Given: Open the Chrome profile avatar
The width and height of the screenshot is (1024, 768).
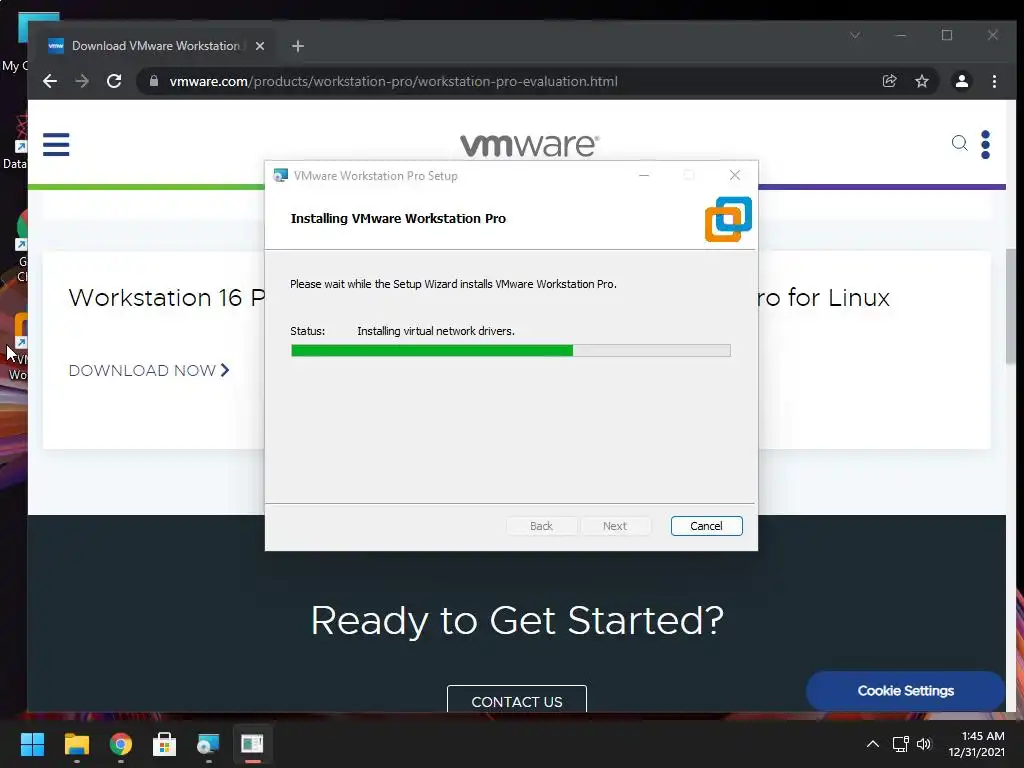Looking at the screenshot, I should [x=962, y=81].
